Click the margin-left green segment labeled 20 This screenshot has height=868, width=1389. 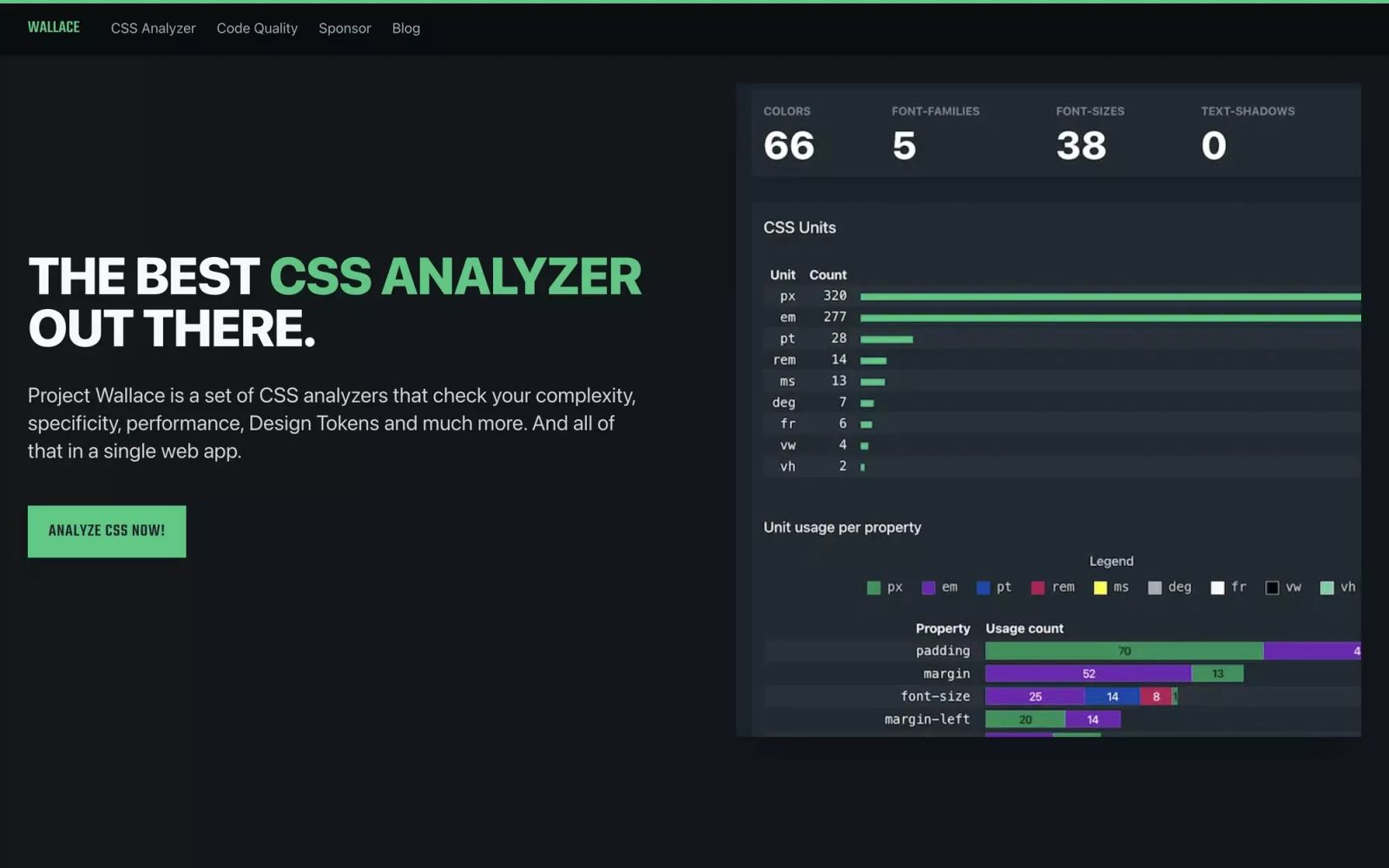tap(1025, 720)
